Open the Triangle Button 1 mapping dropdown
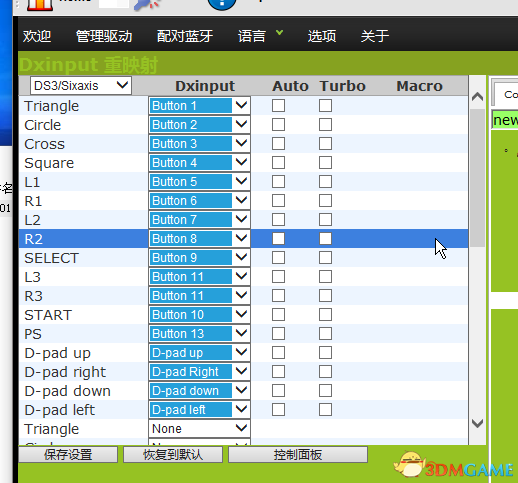This screenshot has width=518, height=483. click(199, 106)
